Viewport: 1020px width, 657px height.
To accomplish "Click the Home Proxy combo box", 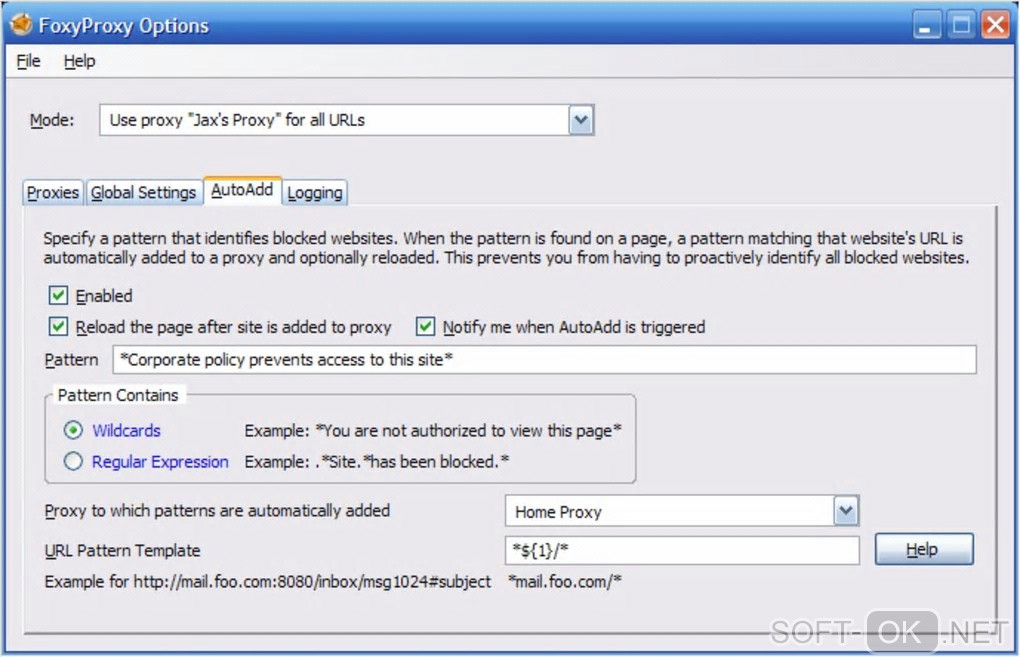I will point(682,511).
